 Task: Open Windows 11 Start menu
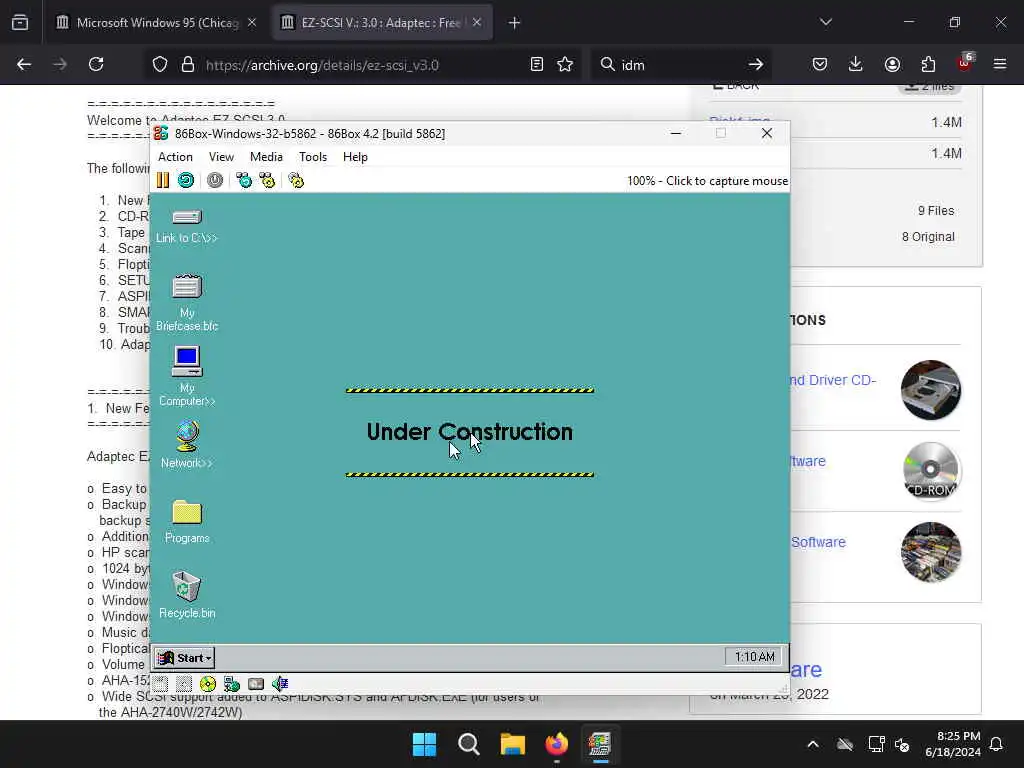coord(424,744)
